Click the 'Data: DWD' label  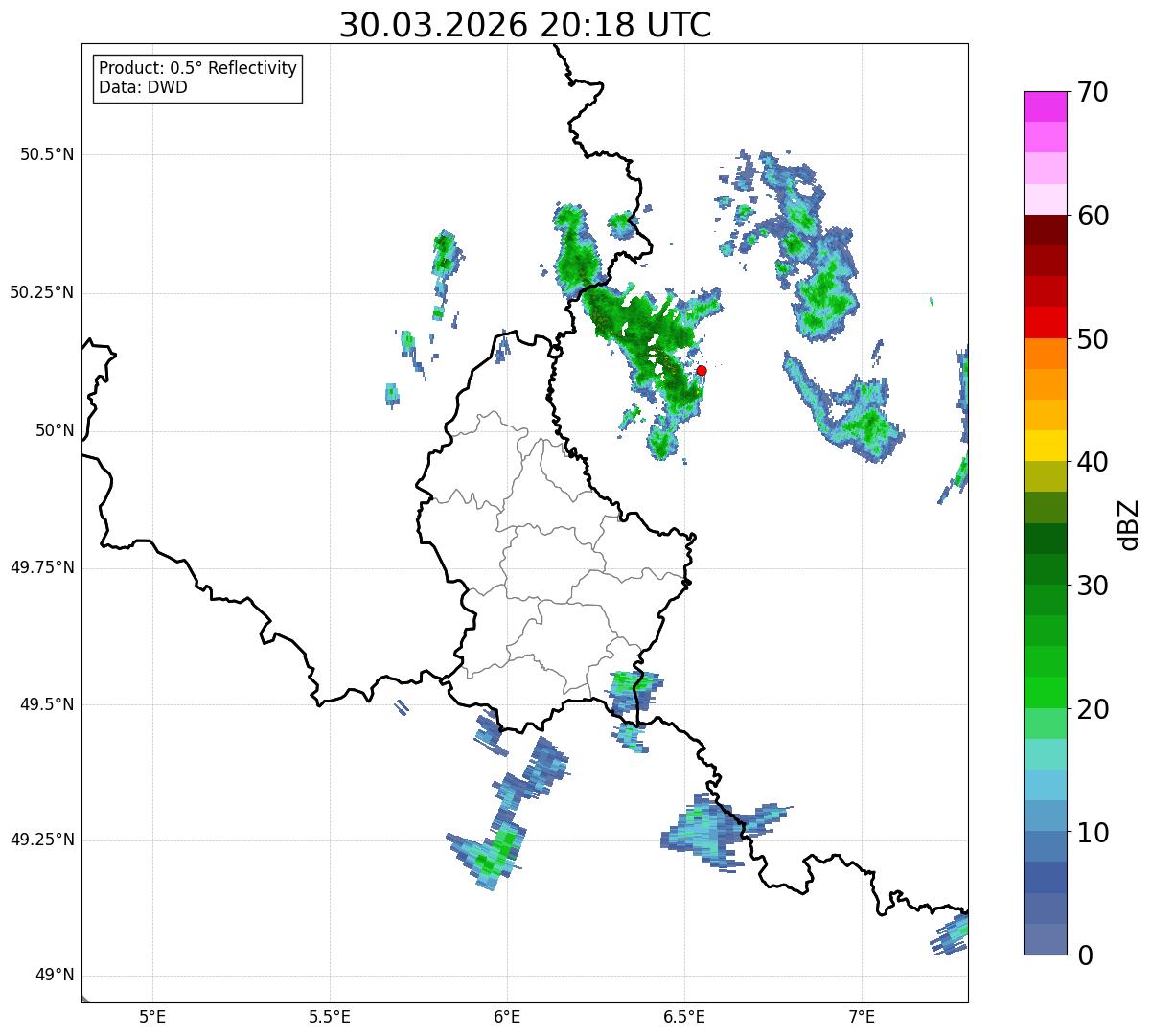click(x=143, y=87)
